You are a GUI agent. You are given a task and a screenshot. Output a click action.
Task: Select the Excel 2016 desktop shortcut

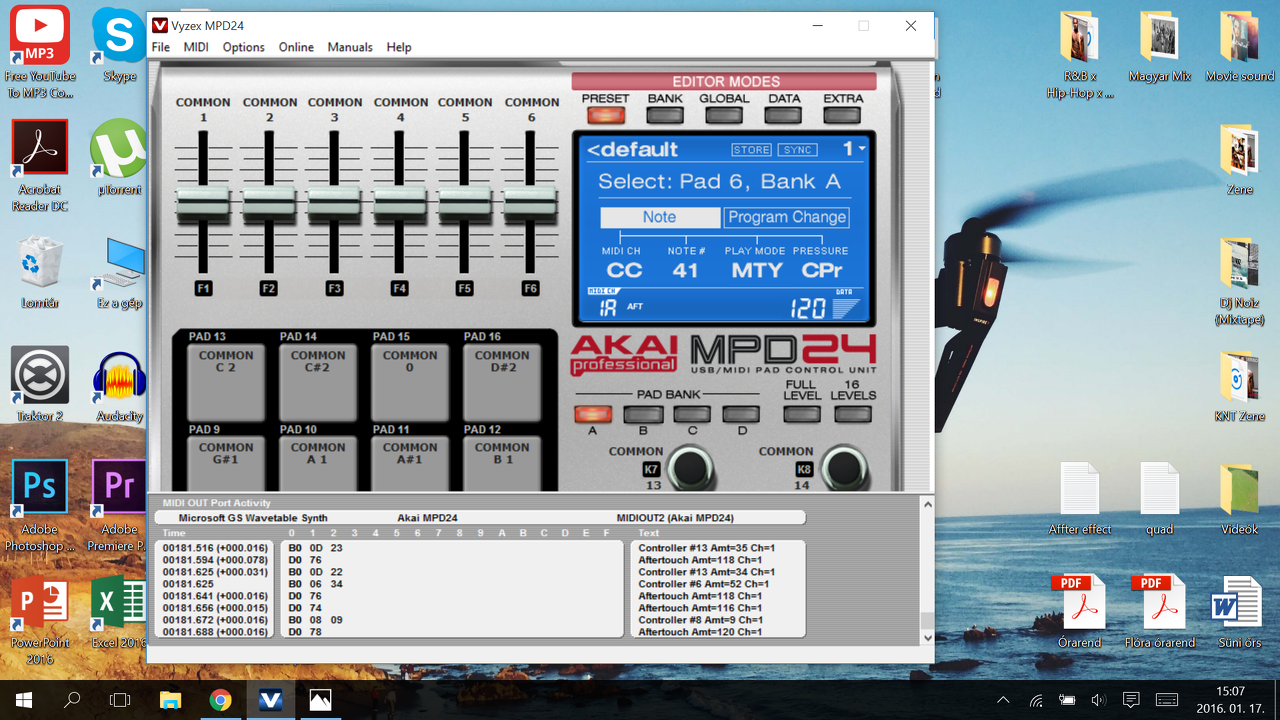tap(119, 612)
